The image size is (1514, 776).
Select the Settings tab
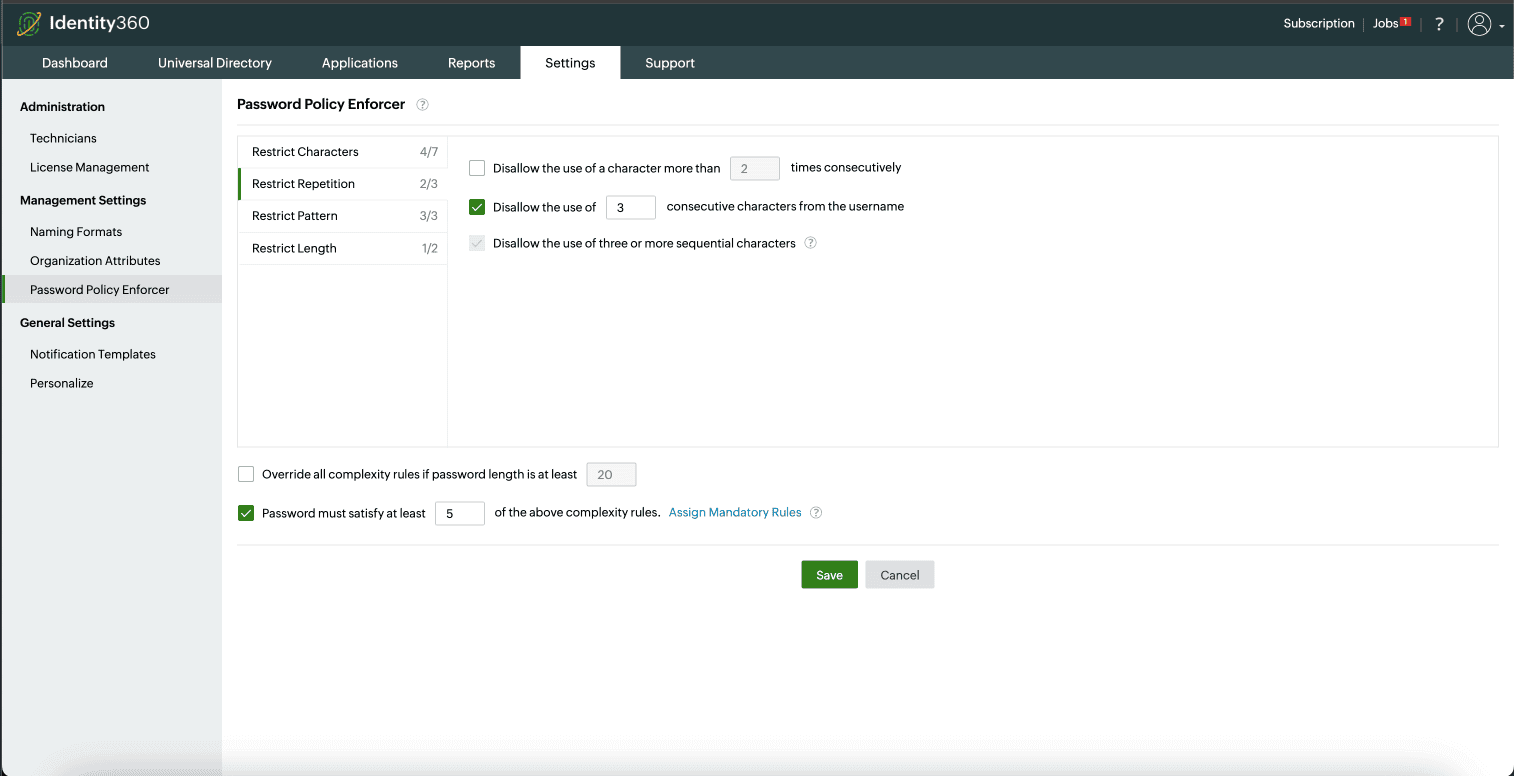(x=570, y=63)
